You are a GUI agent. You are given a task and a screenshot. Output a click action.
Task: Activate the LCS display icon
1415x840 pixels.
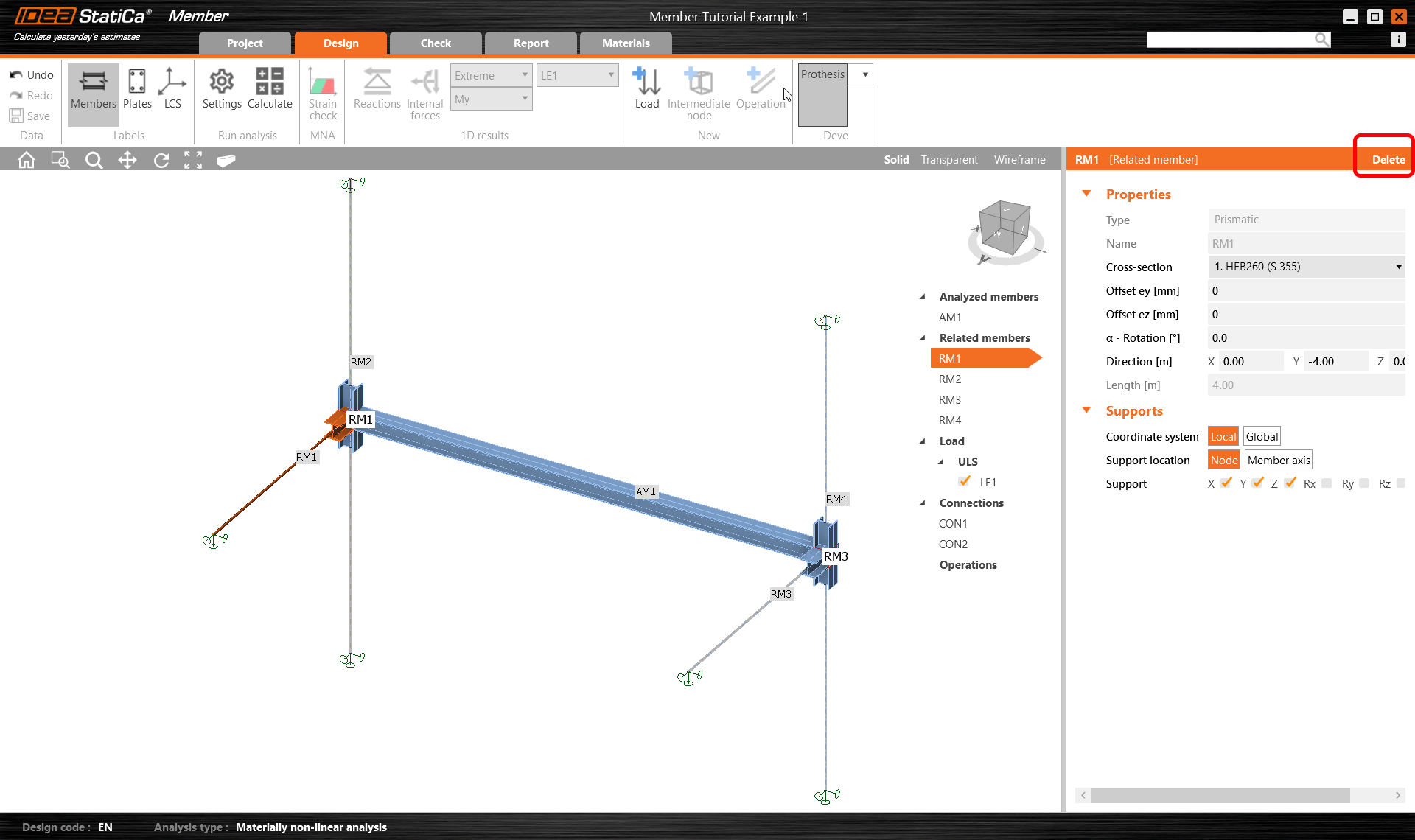point(172,88)
